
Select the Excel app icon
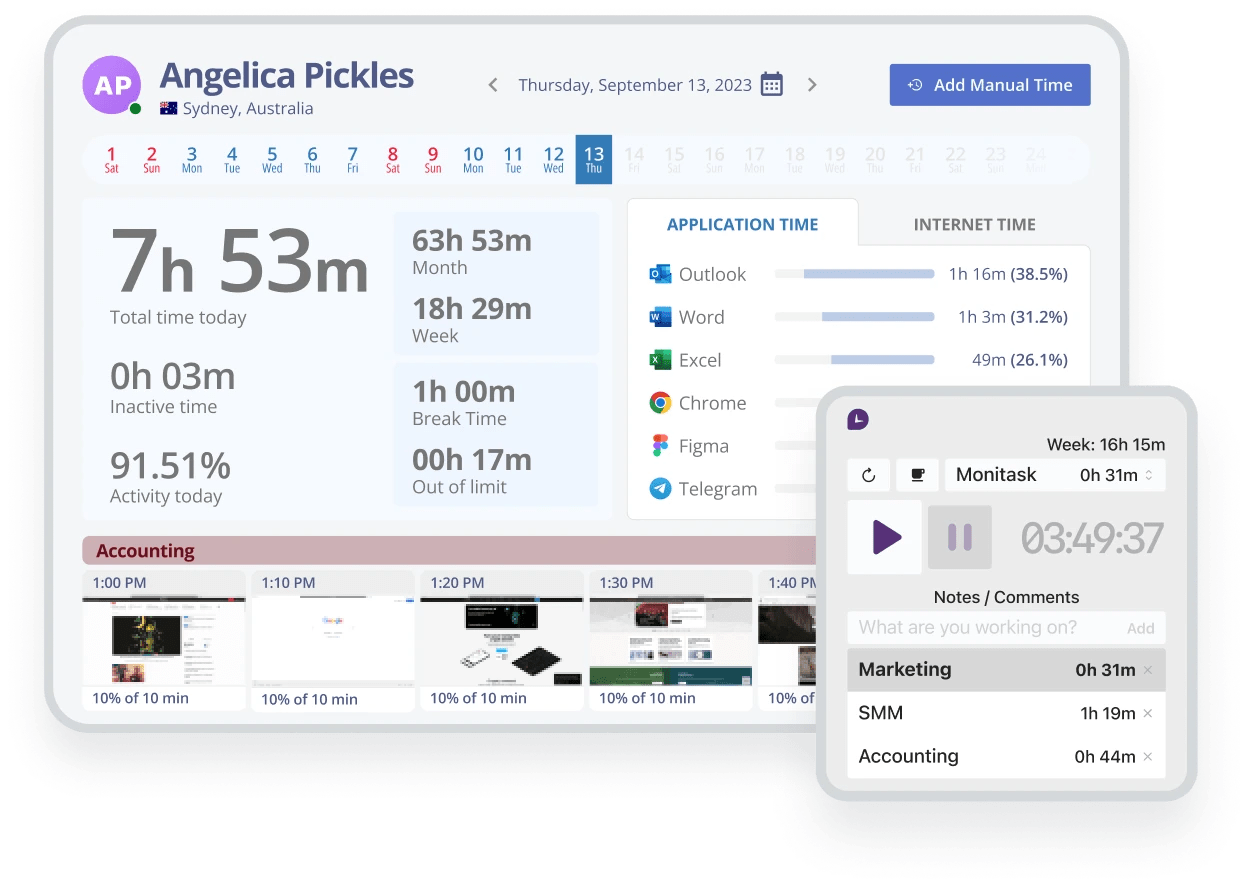tap(659, 360)
